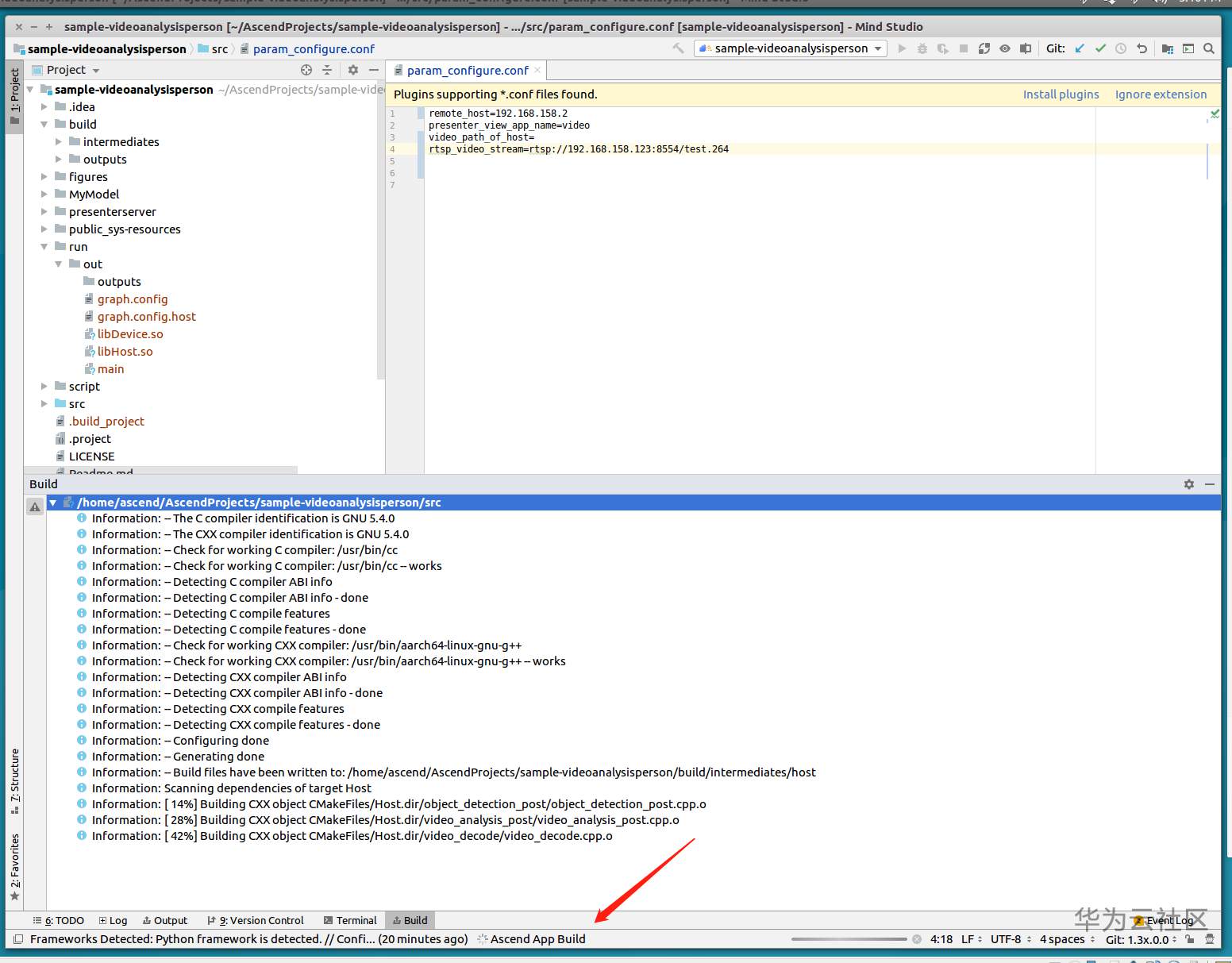The height and width of the screenshot is (963, 1232).
Task: Toggle tool window bars icon in bottom-left corner
Action: click(18, 939)
